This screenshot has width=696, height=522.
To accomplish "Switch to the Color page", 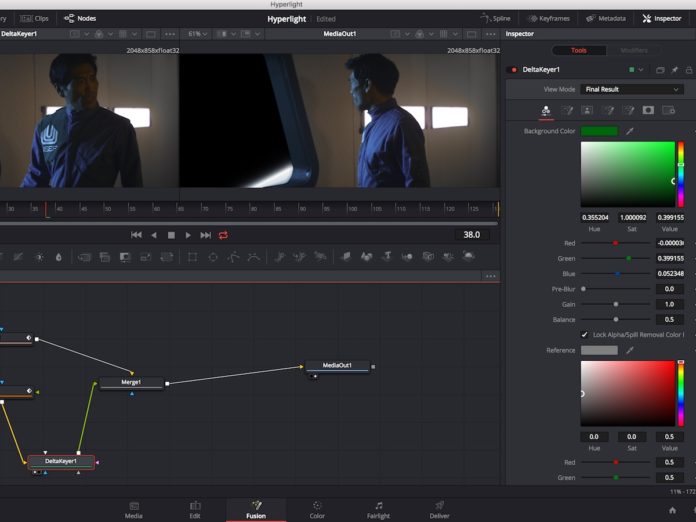I will 317,510.
